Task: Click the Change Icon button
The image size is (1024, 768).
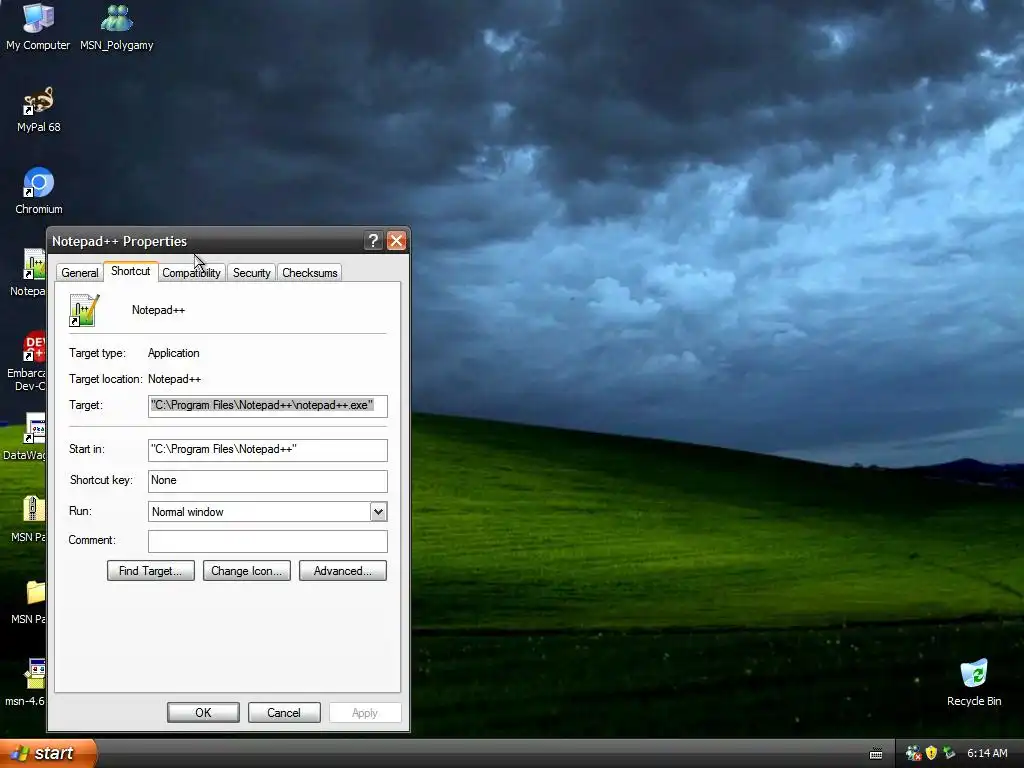Action: (247, 571)
